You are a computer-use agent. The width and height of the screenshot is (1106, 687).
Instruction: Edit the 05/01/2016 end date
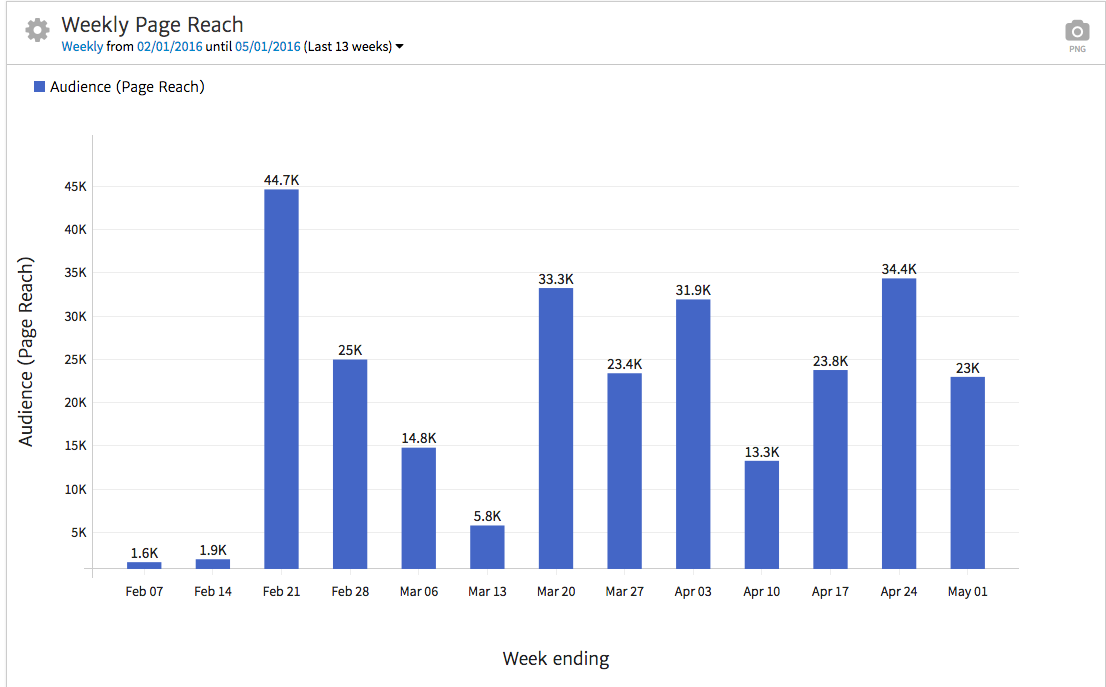click(x=268, y=47)
